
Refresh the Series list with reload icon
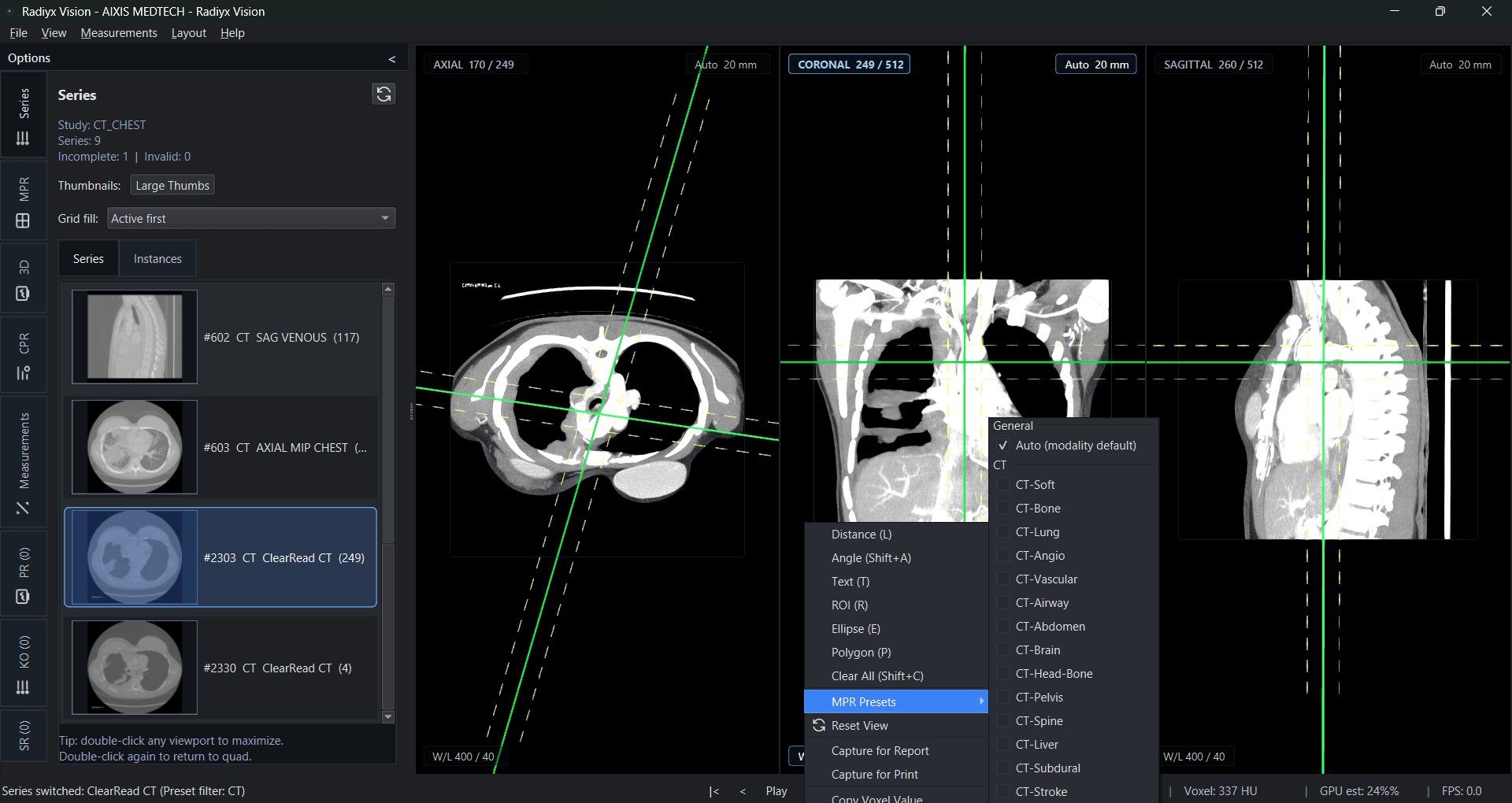[x=384, y=94]
